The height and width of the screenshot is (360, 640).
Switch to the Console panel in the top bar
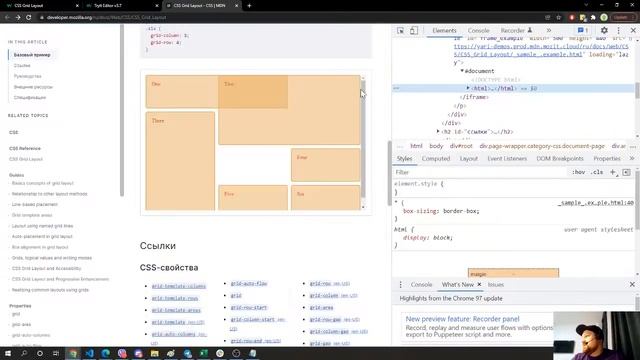click(x=478, y=31)
